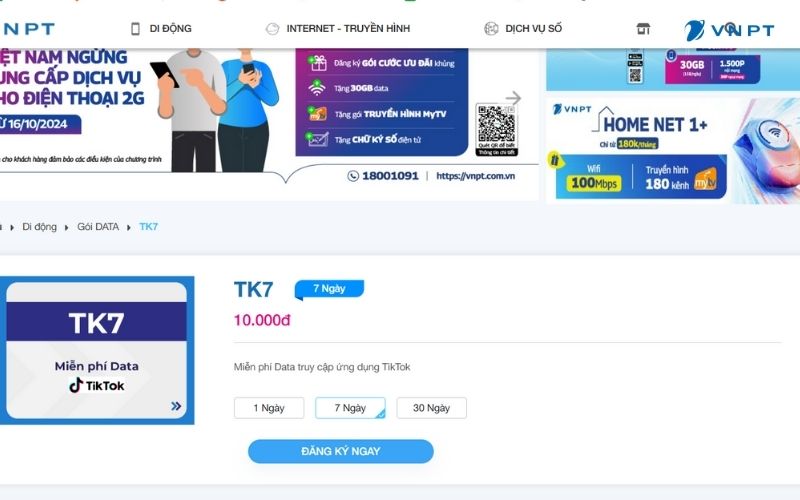
Task: Go to Di động in breadcrumb
Action: (39, 227)
